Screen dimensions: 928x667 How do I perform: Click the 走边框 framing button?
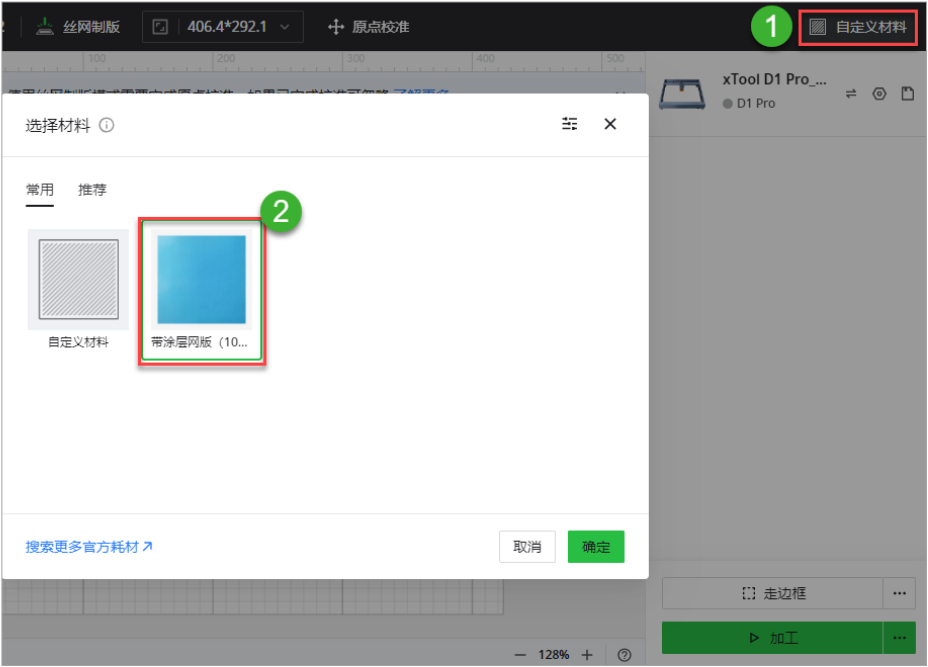(773, 593)
